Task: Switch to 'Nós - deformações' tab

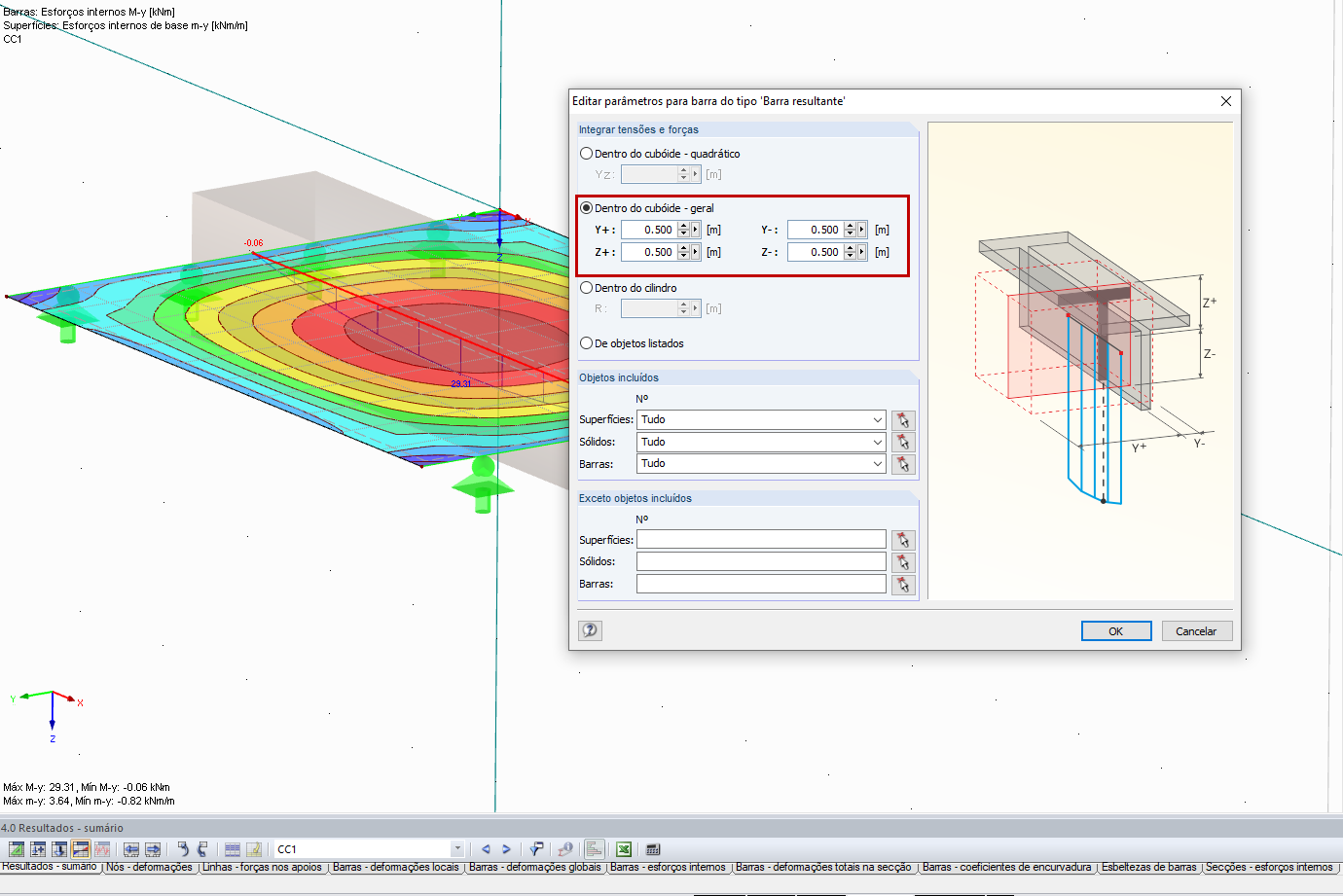Action: (x=149, y=867)
